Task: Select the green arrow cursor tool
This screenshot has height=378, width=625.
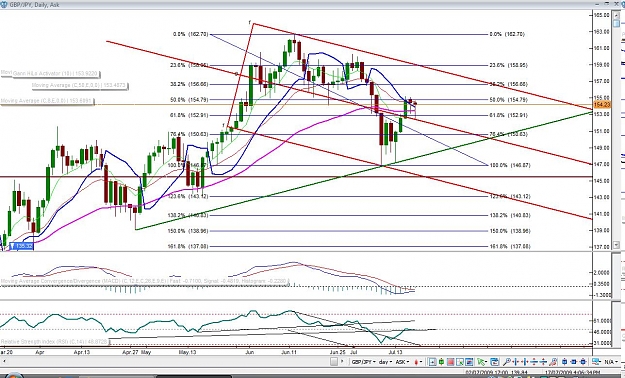Action: tap(481, 362)
